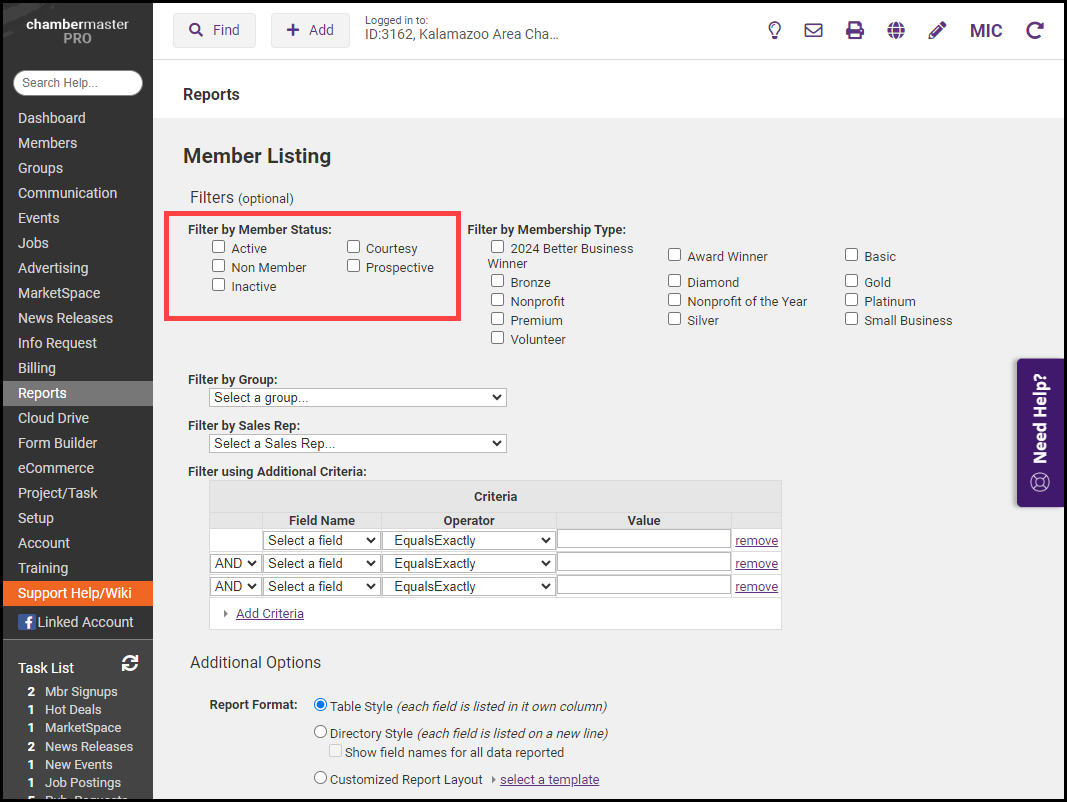The image size is (1067, 802).
Task: Open Members in the sidebar menu
Action: pos(47,143)
